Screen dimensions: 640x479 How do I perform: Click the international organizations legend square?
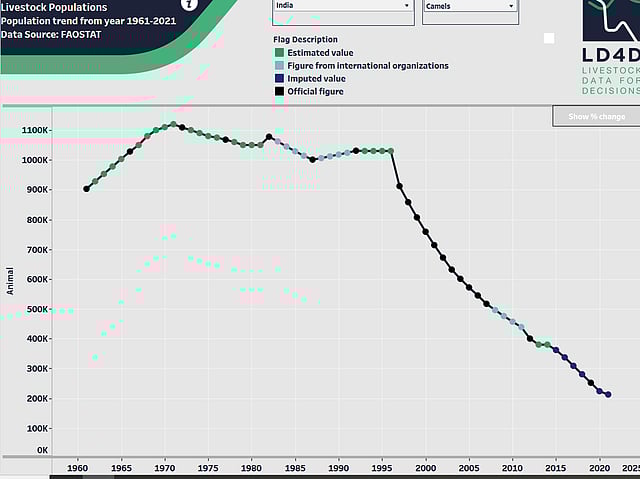279,66
